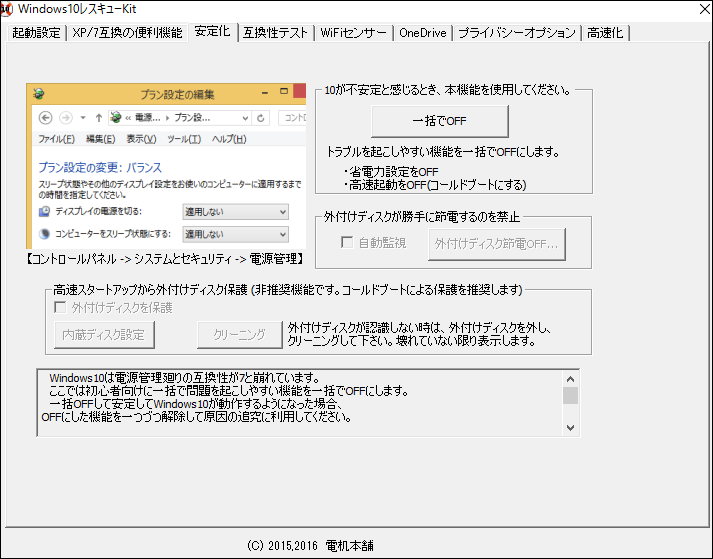
Task: Click the コントロールパネル path caption text
Action: [164, 259]
